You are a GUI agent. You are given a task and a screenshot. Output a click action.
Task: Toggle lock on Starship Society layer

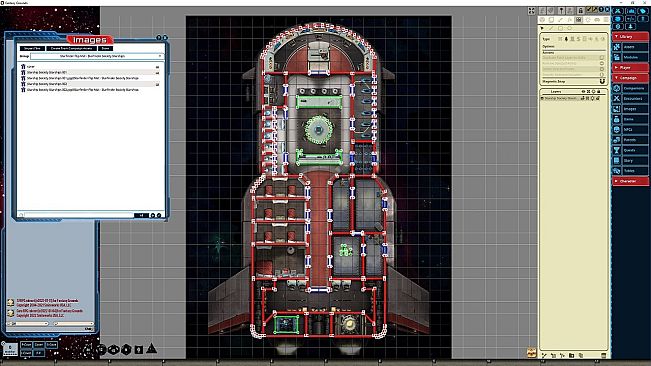click(x=598, y=98)
